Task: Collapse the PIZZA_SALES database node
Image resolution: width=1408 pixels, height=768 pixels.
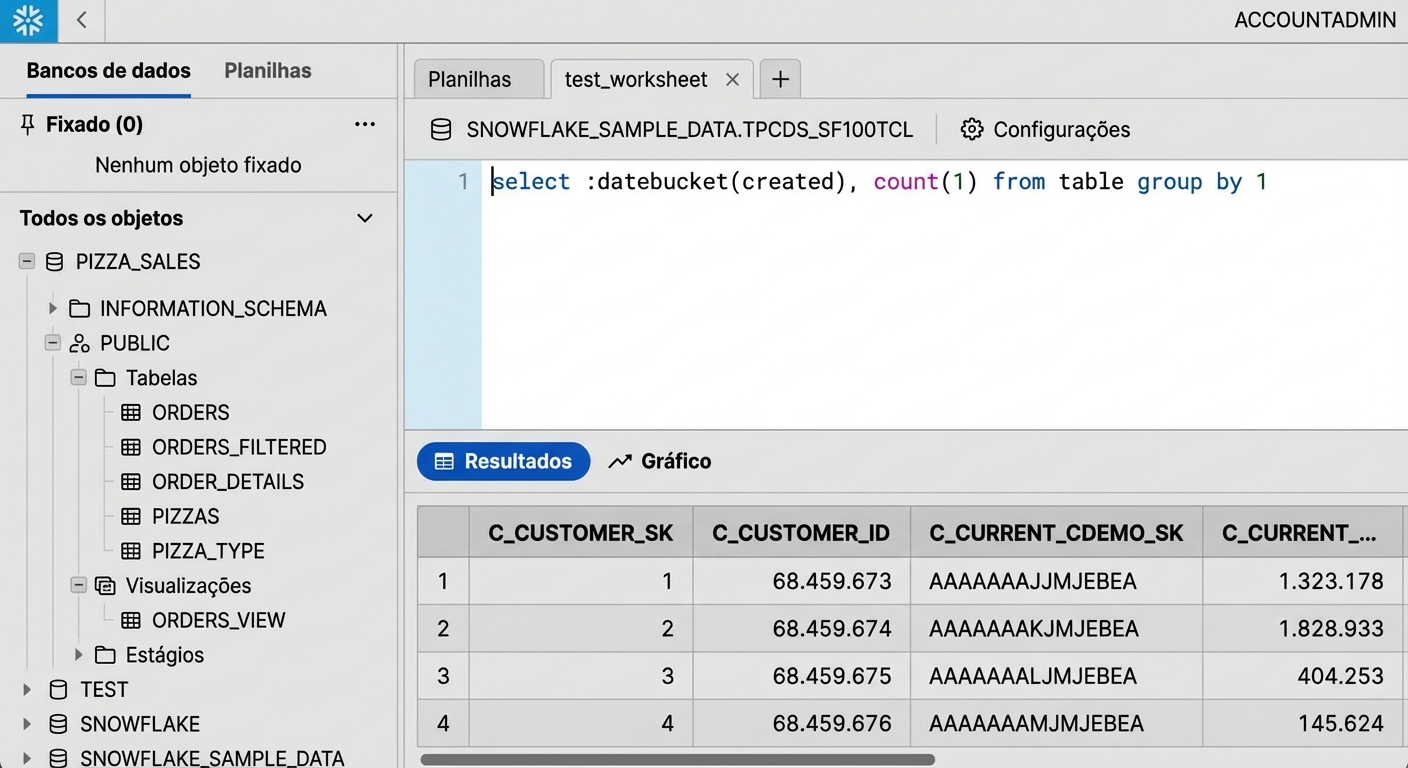Action: [x=27, y=261]
